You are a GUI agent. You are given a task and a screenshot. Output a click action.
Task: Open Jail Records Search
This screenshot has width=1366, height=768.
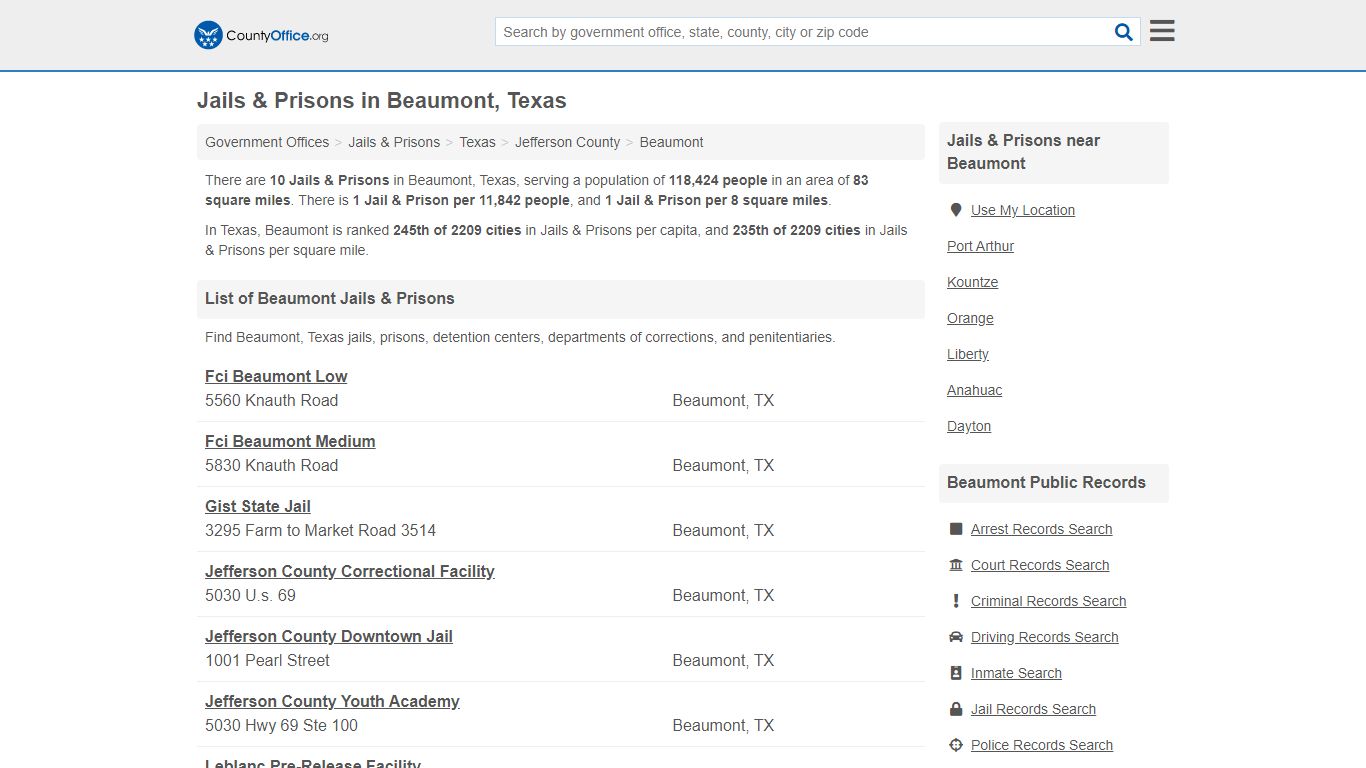[1033, 709]
